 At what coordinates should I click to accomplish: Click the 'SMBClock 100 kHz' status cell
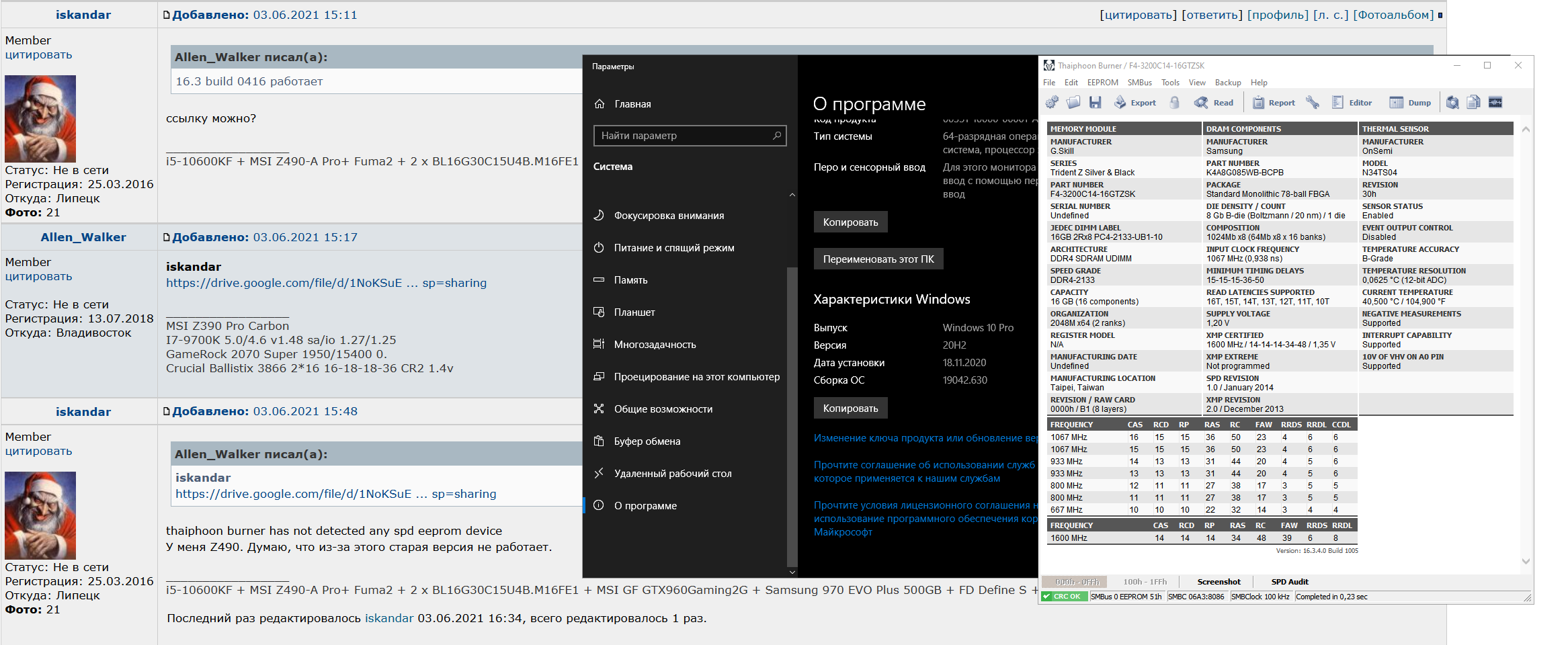click(1260, 597)
